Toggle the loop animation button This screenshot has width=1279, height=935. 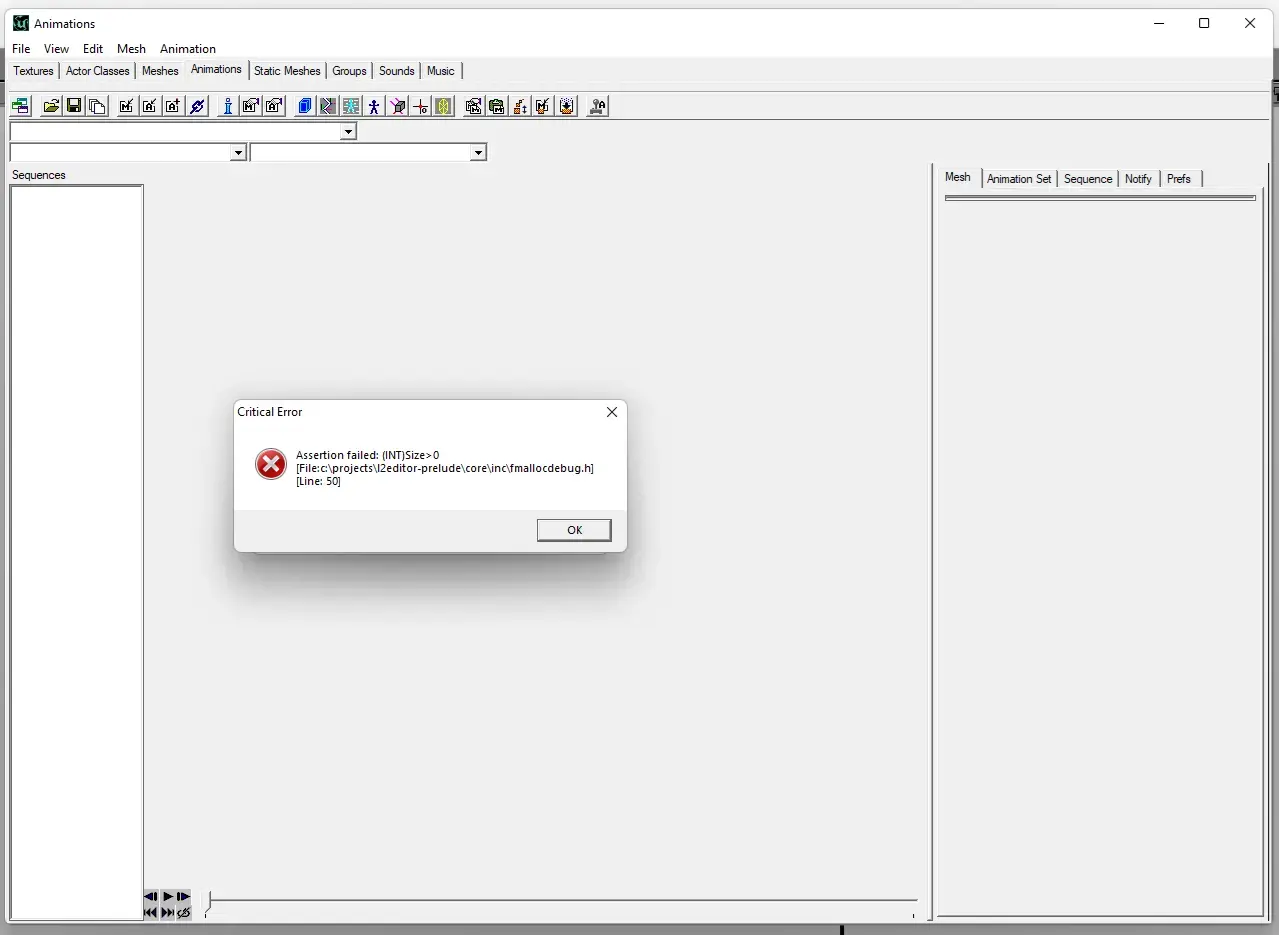click(184, 912)
